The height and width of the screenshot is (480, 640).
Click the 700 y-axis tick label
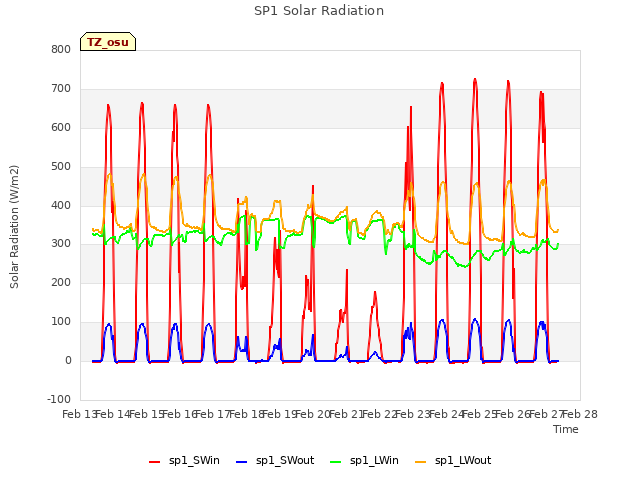61,89
